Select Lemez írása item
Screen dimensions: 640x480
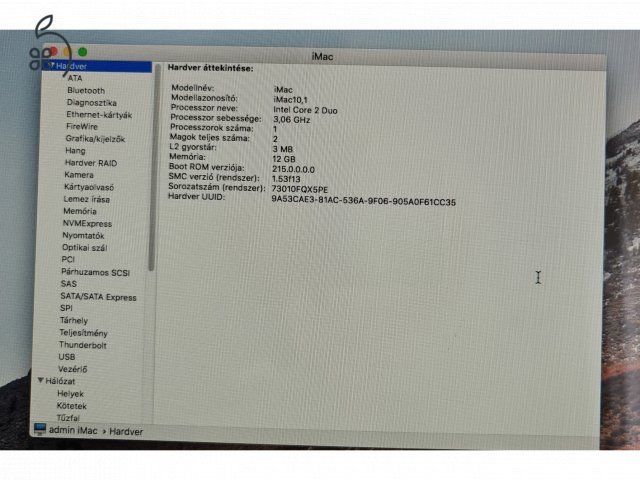[87, 199]
